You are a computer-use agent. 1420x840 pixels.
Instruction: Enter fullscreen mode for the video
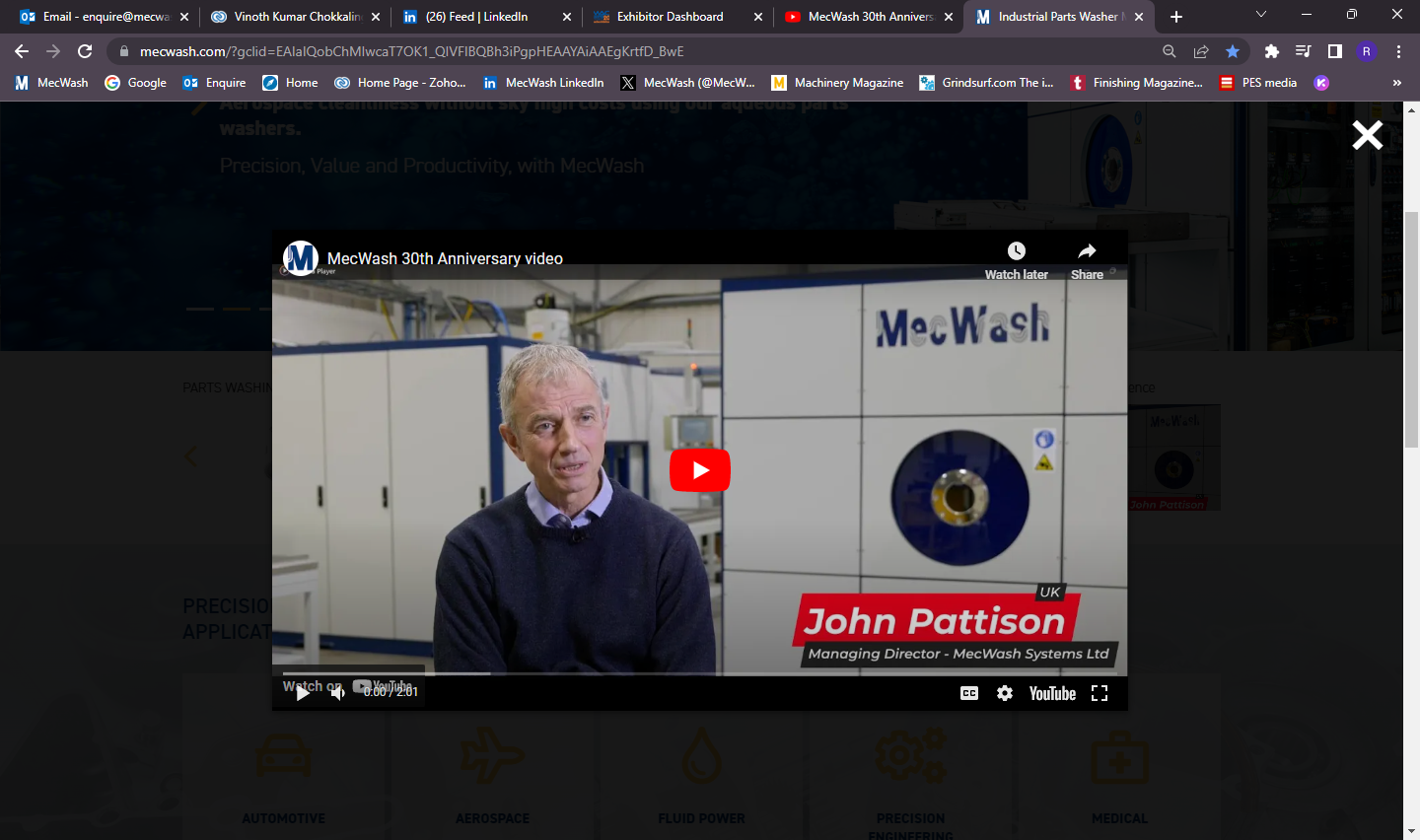click(1100, 693)
